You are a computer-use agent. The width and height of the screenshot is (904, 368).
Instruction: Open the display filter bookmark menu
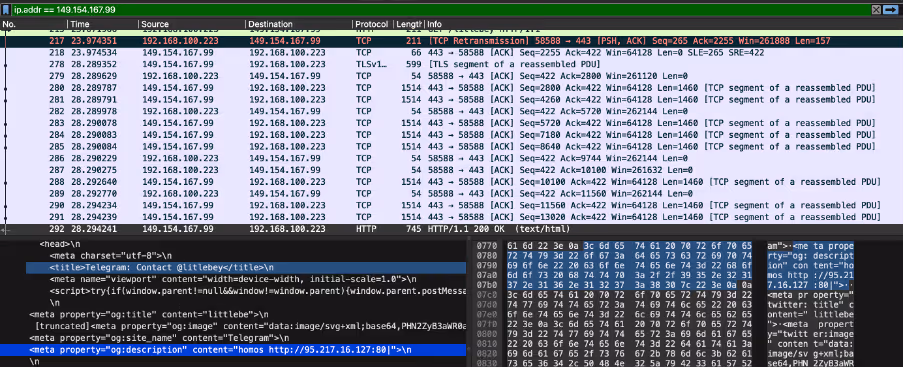[x=6, y=10]
